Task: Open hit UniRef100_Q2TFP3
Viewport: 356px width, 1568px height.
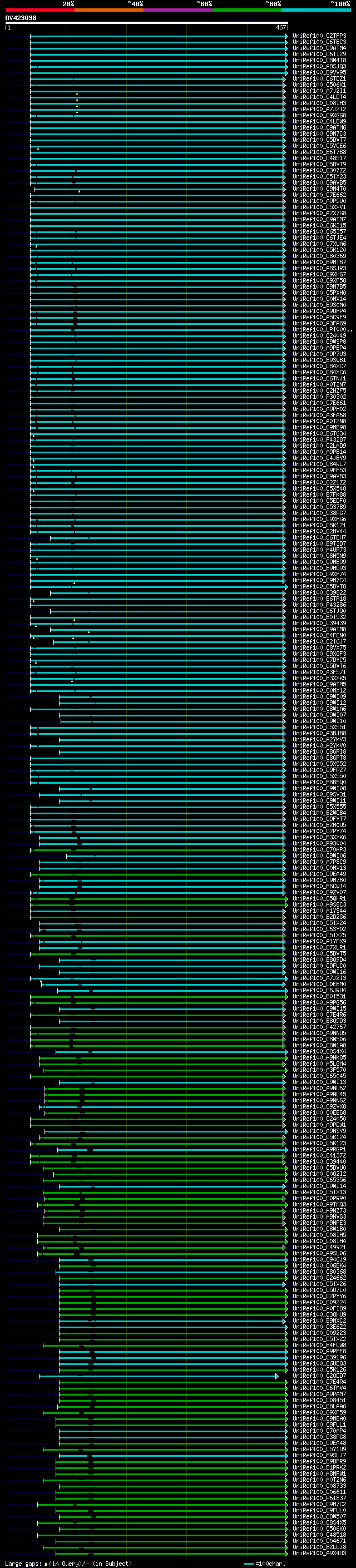Action: [319, 36]
